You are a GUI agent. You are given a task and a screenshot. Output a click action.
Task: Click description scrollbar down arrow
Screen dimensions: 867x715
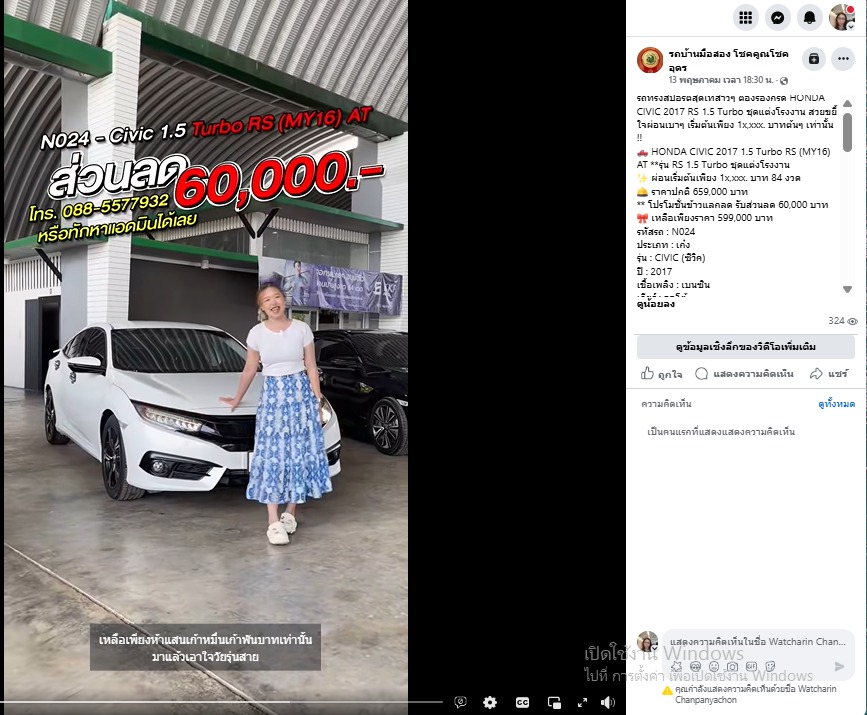[x=847, y=289]
